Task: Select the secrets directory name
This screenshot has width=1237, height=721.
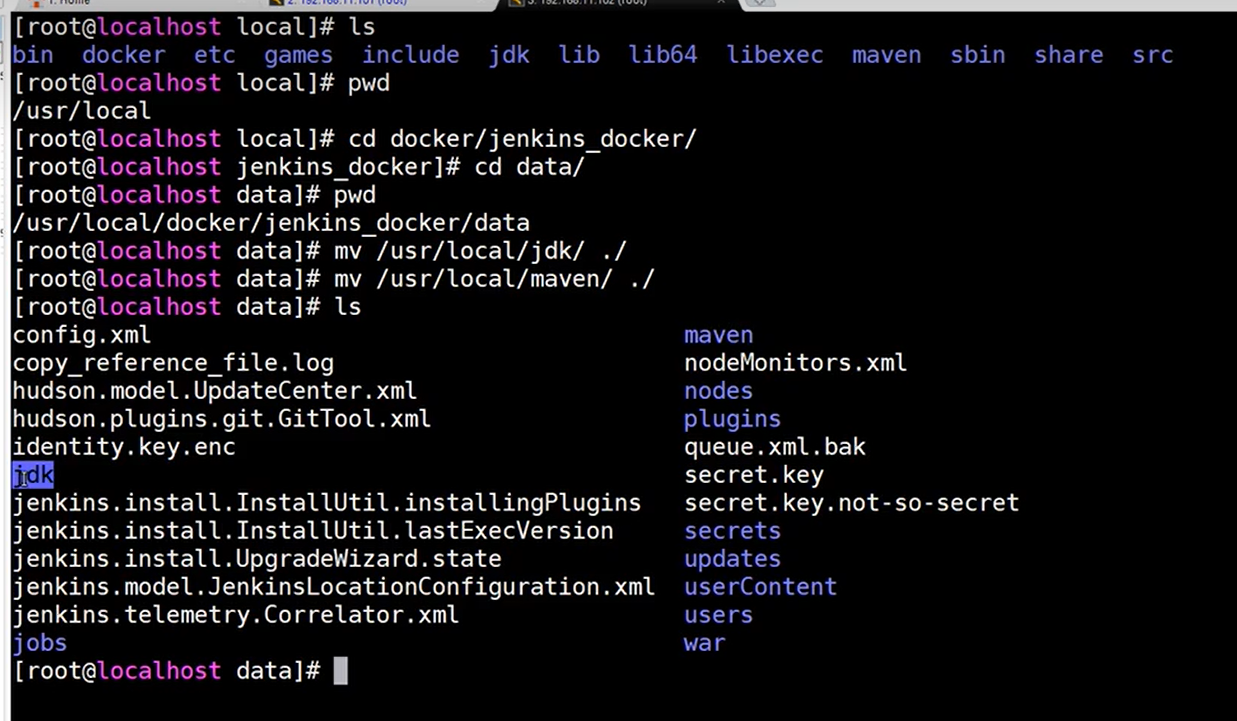Action: pyautogui.click(x=733, y=531)
